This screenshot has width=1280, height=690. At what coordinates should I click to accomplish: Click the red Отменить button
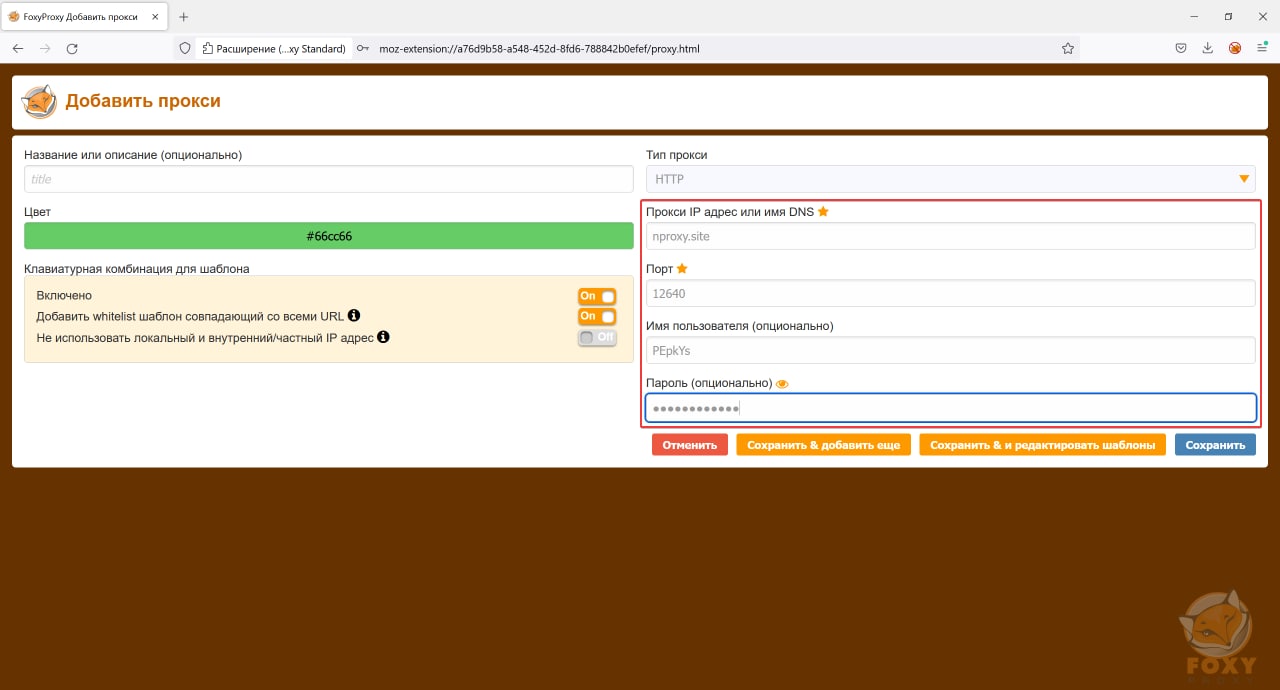tap(690, 445)
